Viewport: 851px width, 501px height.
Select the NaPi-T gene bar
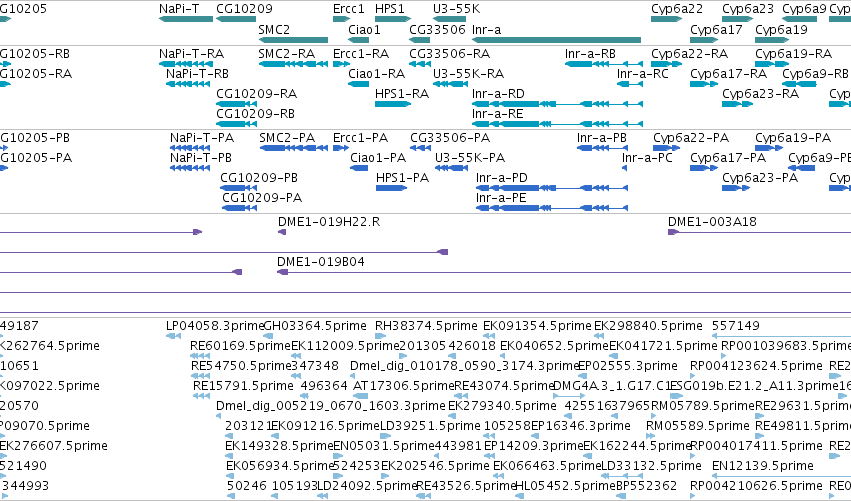tap(186, 19)
